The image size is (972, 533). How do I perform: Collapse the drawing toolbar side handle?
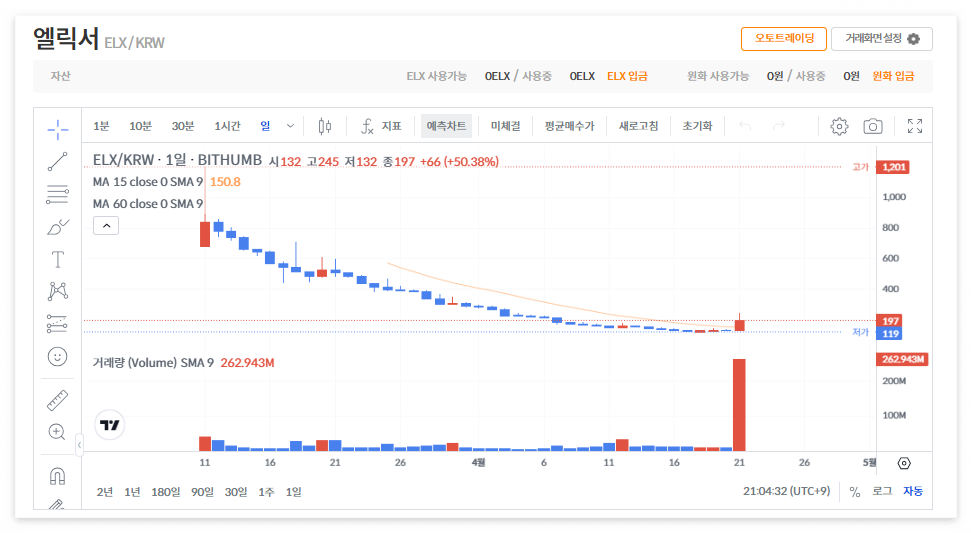pyautogui.click(x=79, y=445)
